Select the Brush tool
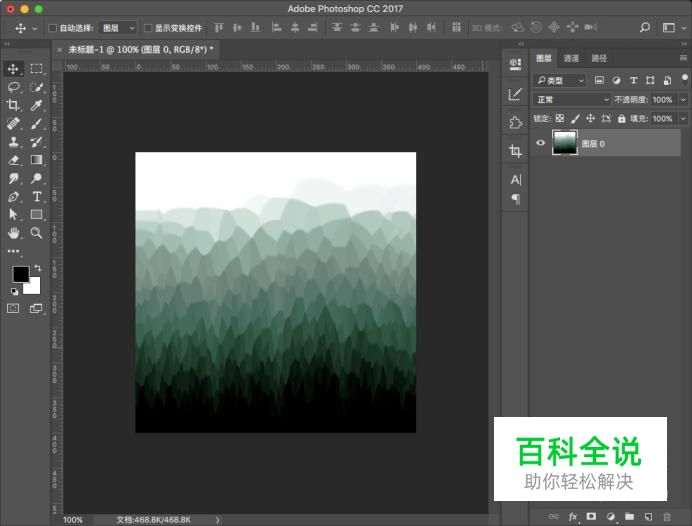The width and height of the screenshot is (692, 526). pos(37,124)
